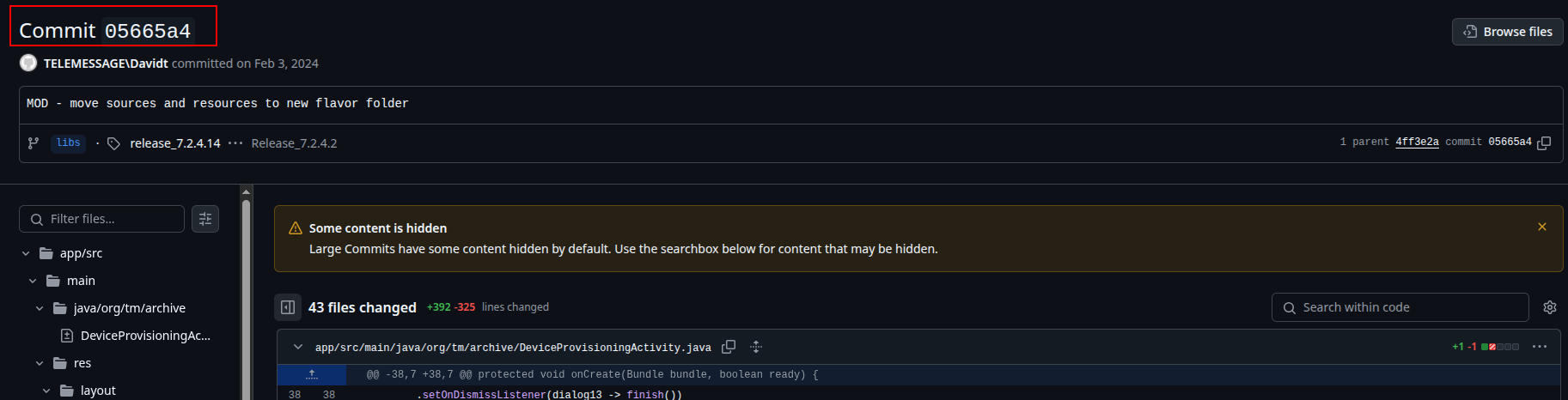
Task: Open the libs branch label
Action: click(69, 143)
